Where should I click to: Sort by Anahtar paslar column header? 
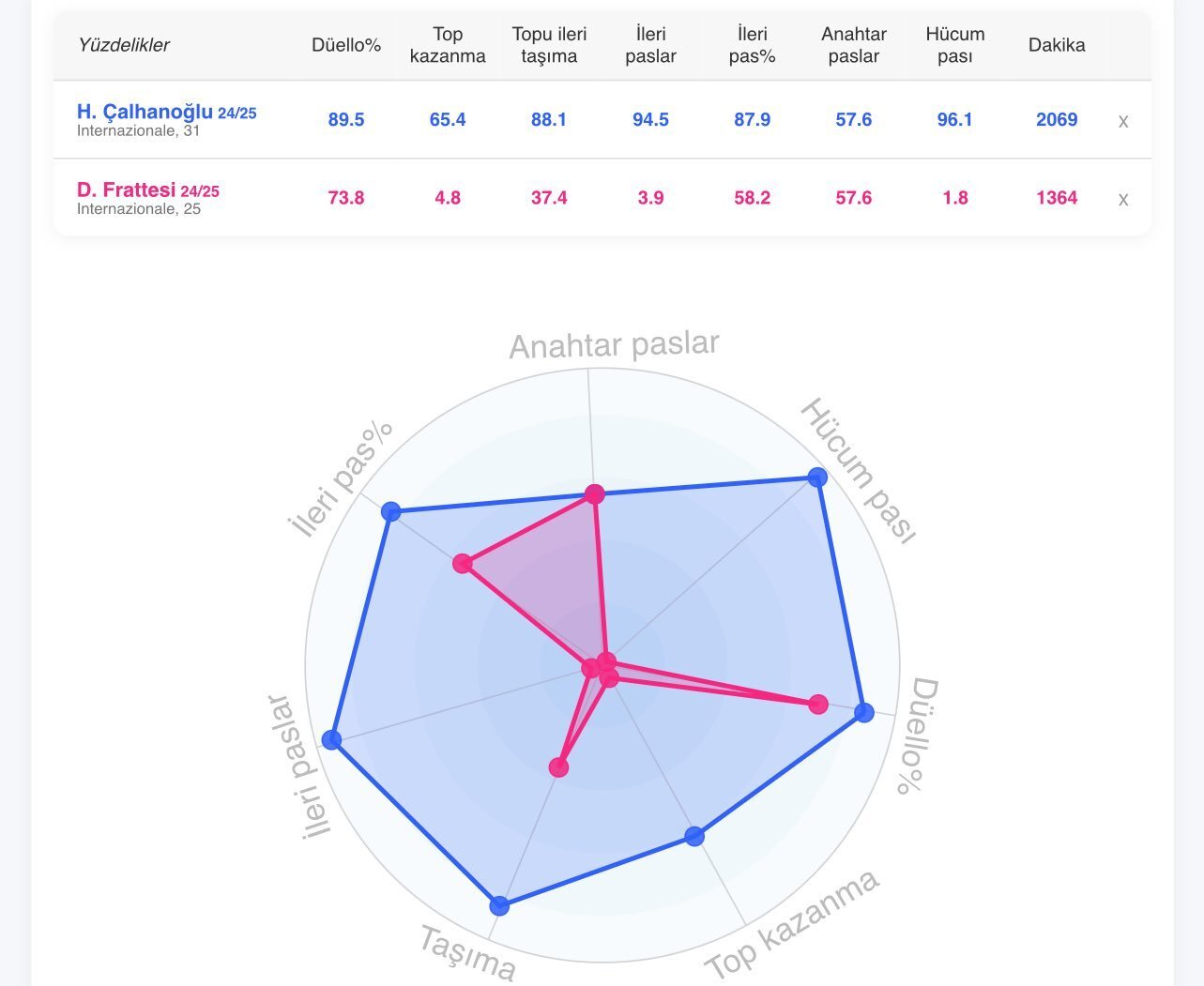[853, 45]
